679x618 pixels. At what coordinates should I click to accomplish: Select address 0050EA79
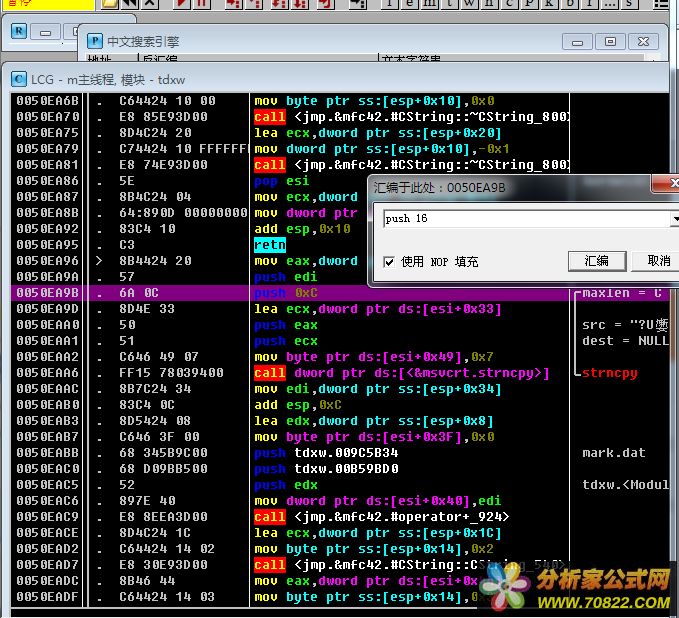(x=48, y=149)
